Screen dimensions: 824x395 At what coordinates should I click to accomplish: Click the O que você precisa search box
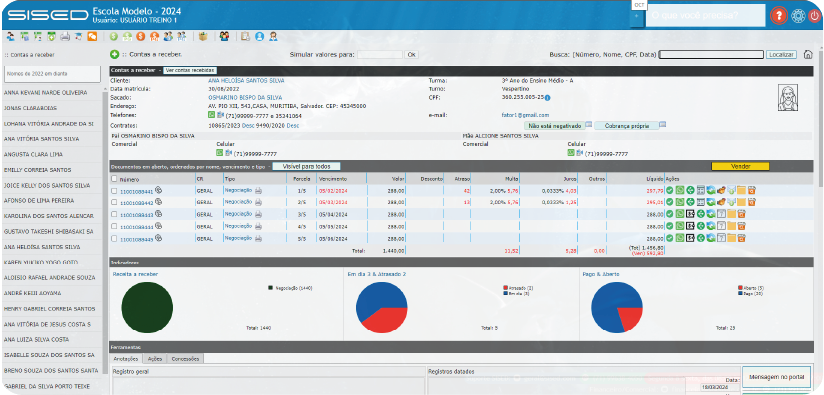pyautogui.click(x=705, y=16)
